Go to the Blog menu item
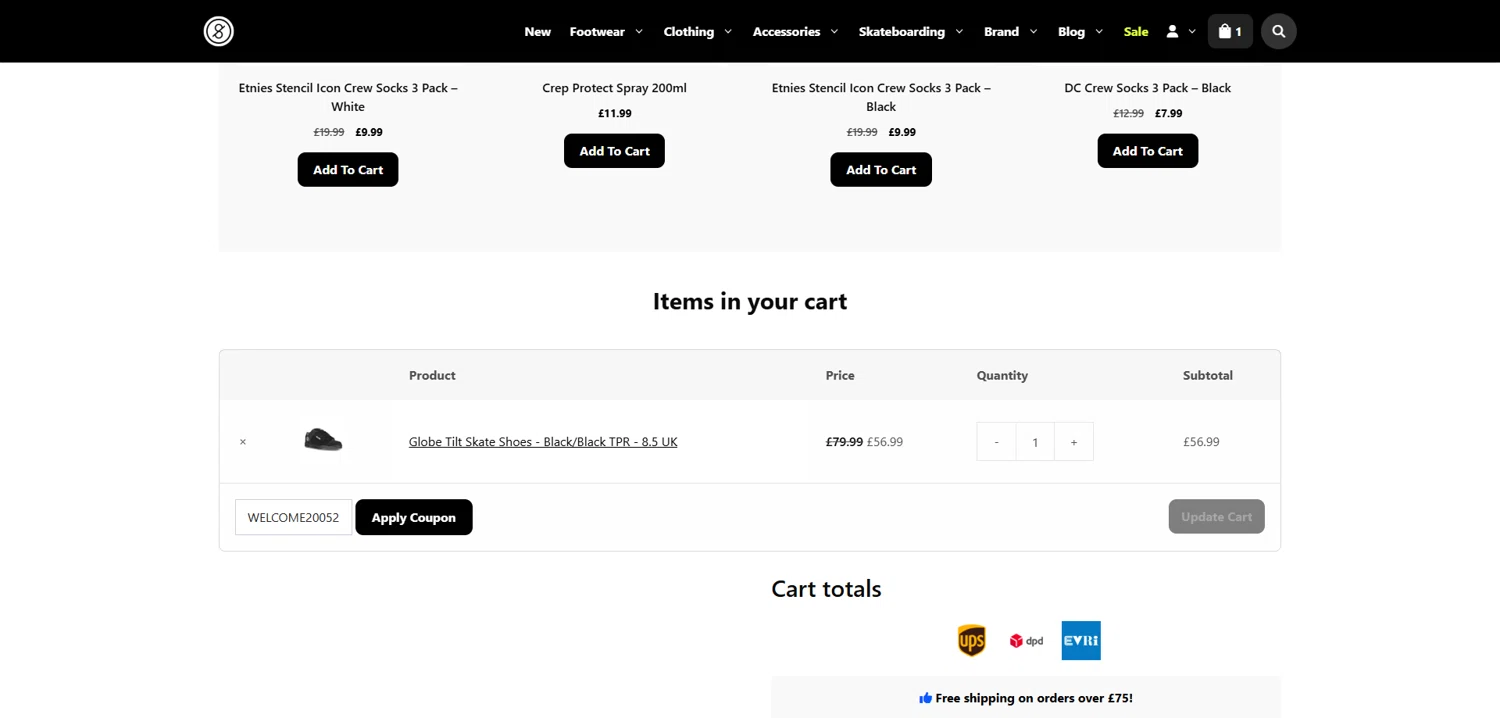Image resolution: width=1500 pixels, height=718 pixels. pyautogui.click(x=1071, y=31)
